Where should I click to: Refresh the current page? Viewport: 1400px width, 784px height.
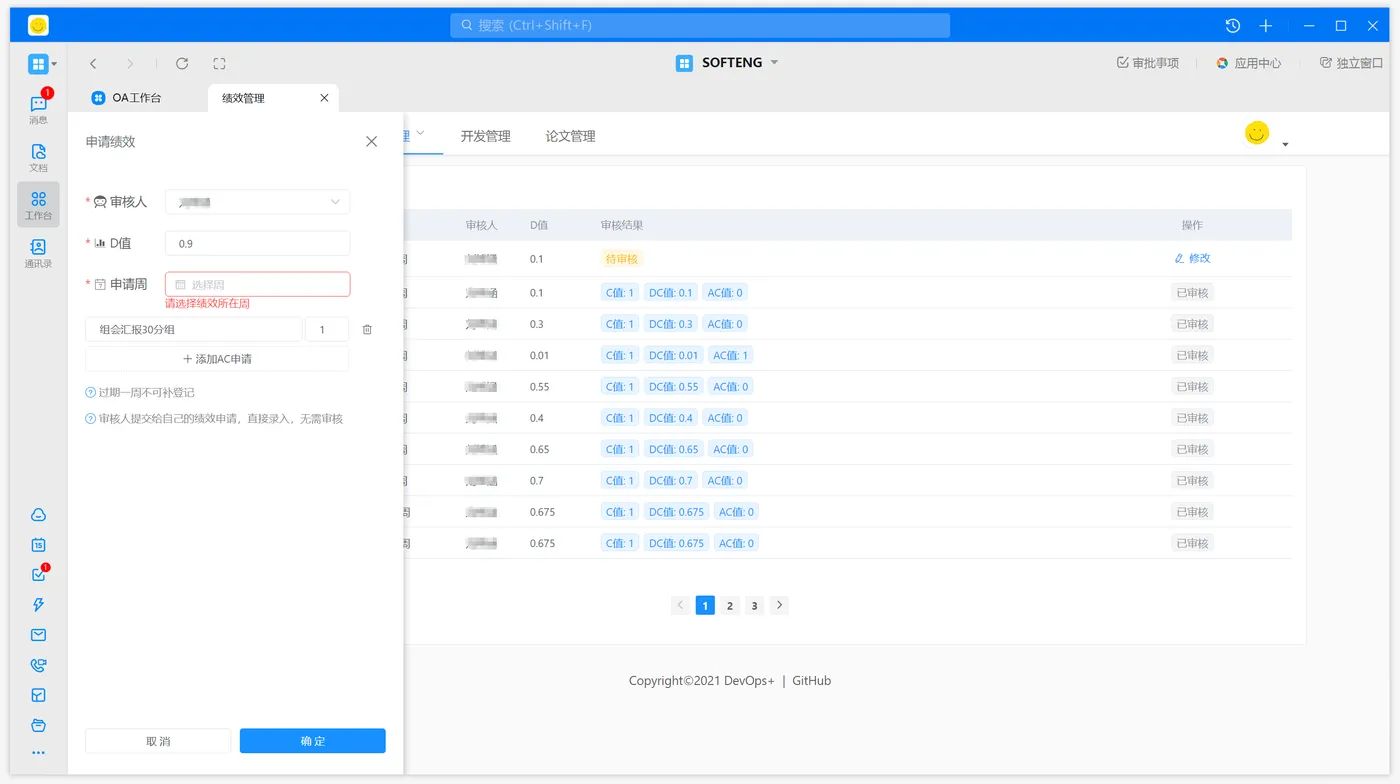182,63
